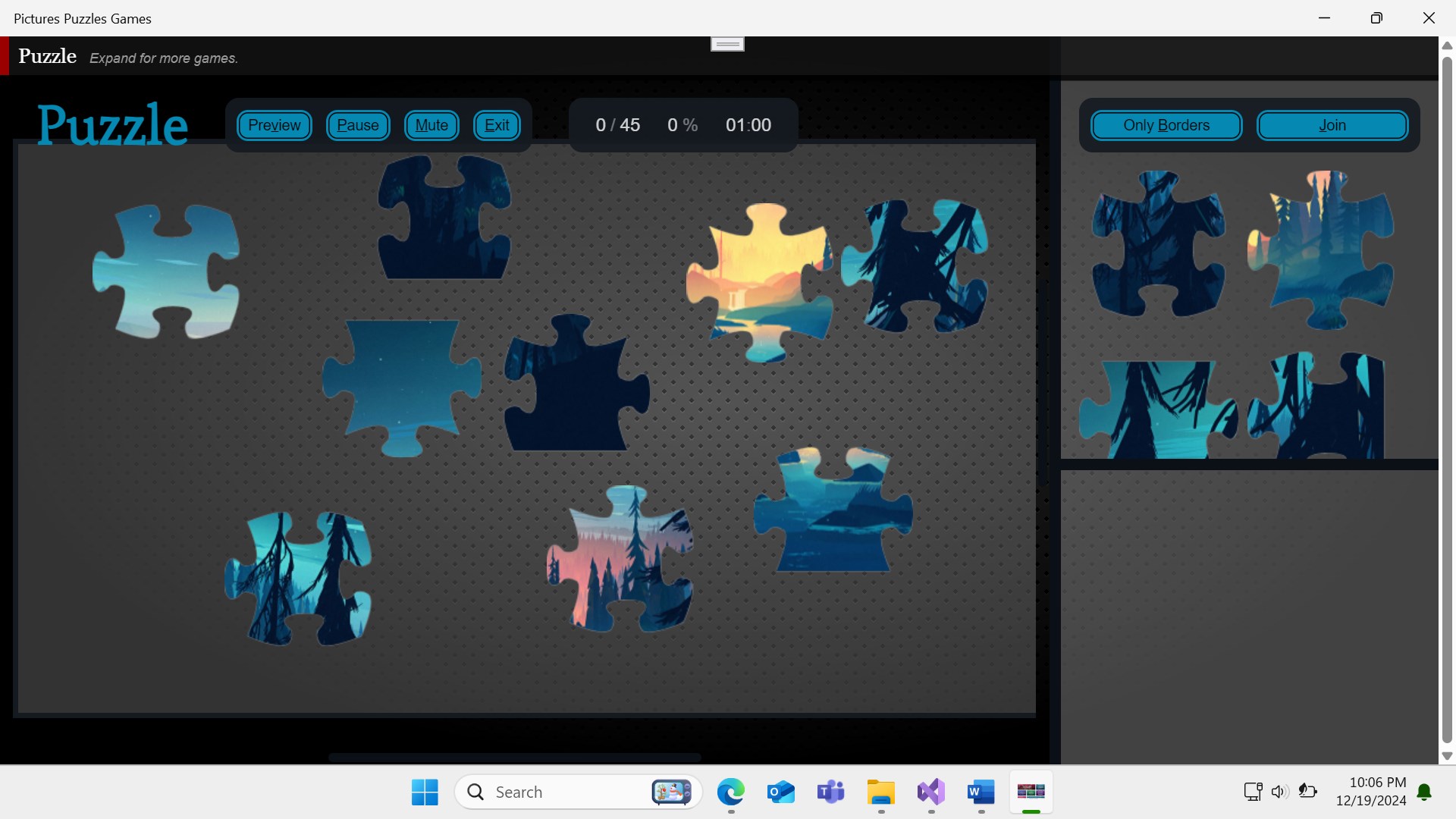Open File Explorer from taskbar
The height and width of the screenshot is (819, 1456).
[x=880, y=792]
